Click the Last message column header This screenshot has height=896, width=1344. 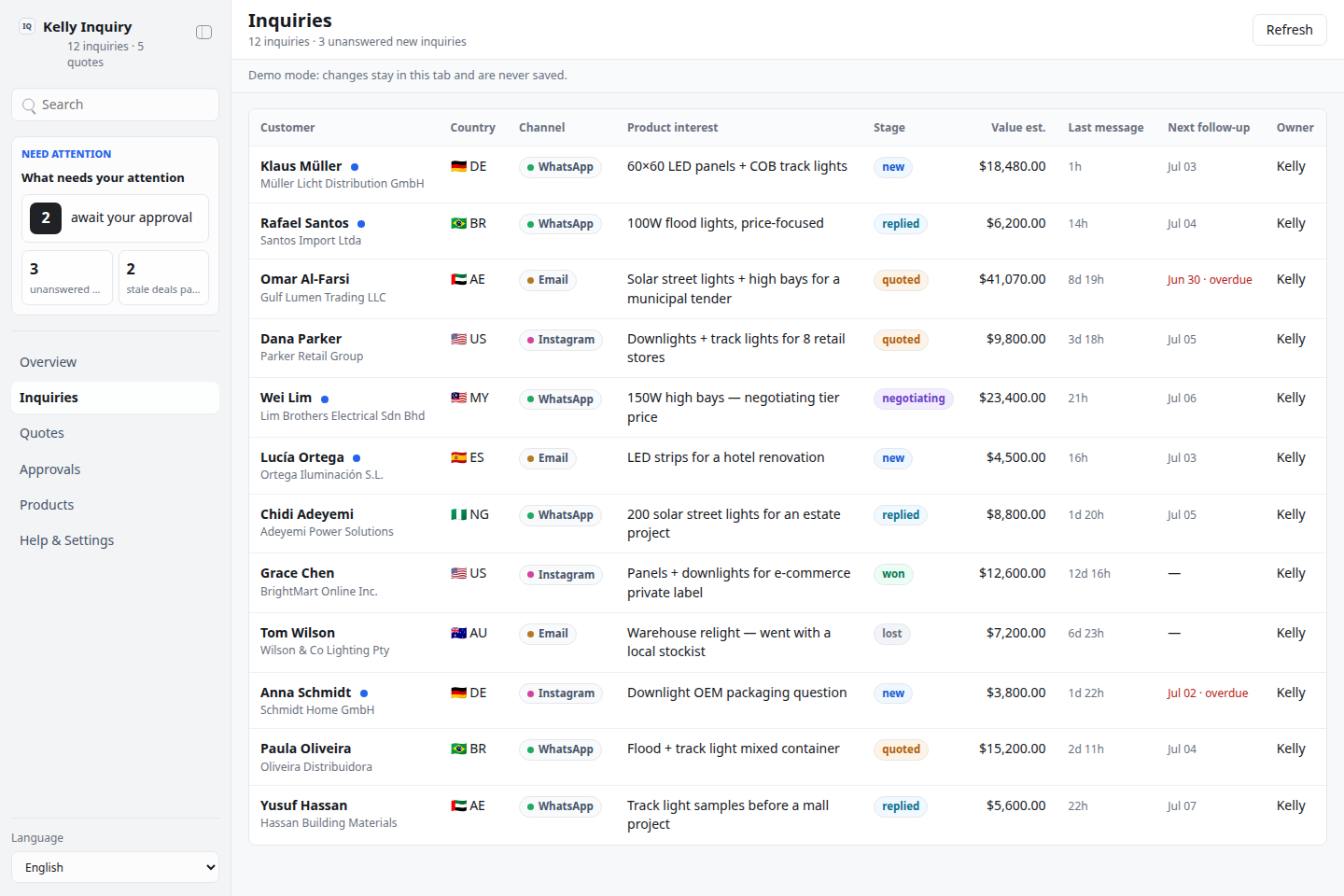point(1106,128)
